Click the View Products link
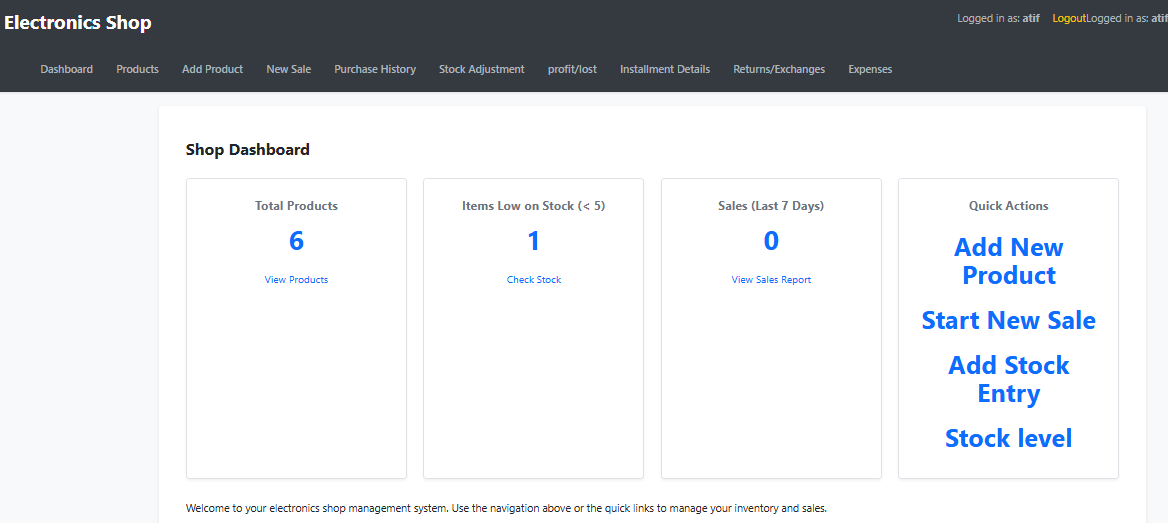1168x523 pixels. pyautogui.click(x=296, y=280)
